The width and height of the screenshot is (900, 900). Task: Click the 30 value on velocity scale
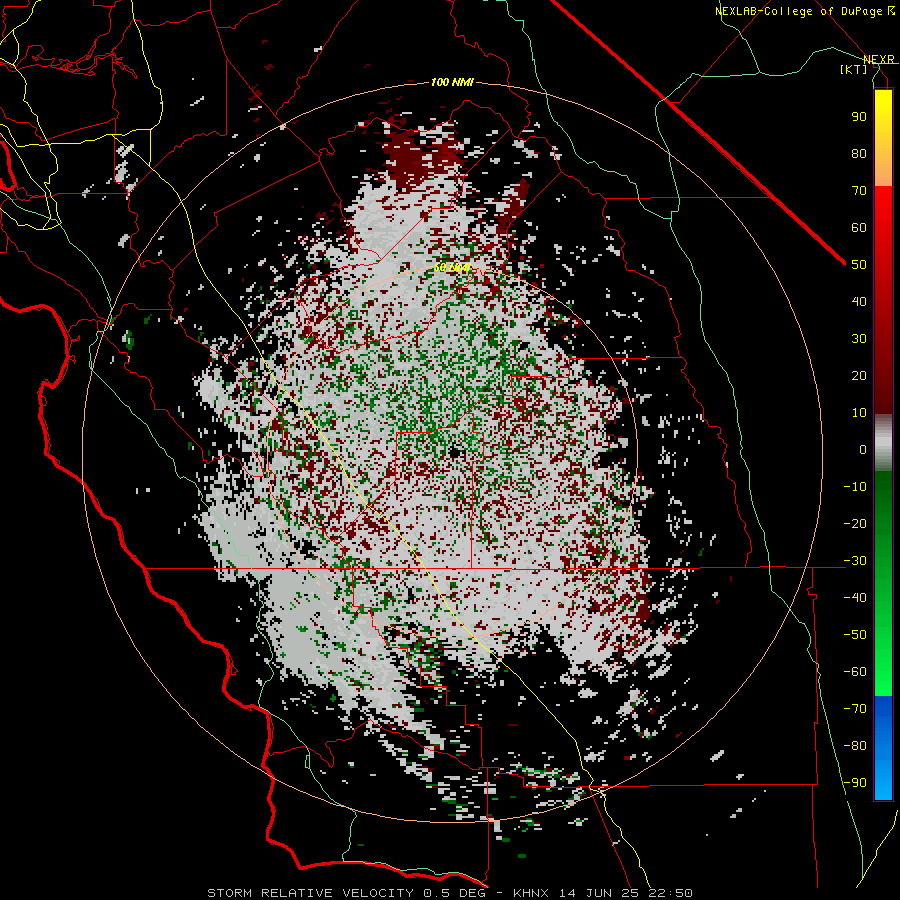point(859,339)
